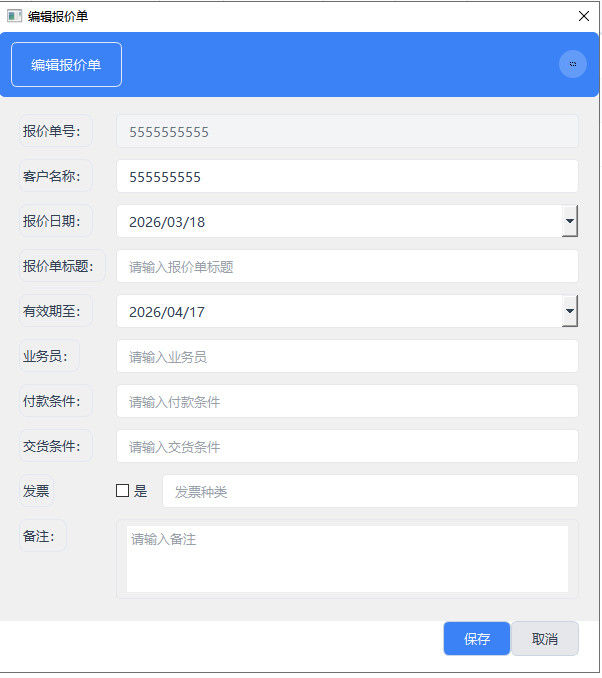Viewport: 602px width, 678px height.
Task: Click the app icon in the title bar
Action: click(x=14, y=16)
